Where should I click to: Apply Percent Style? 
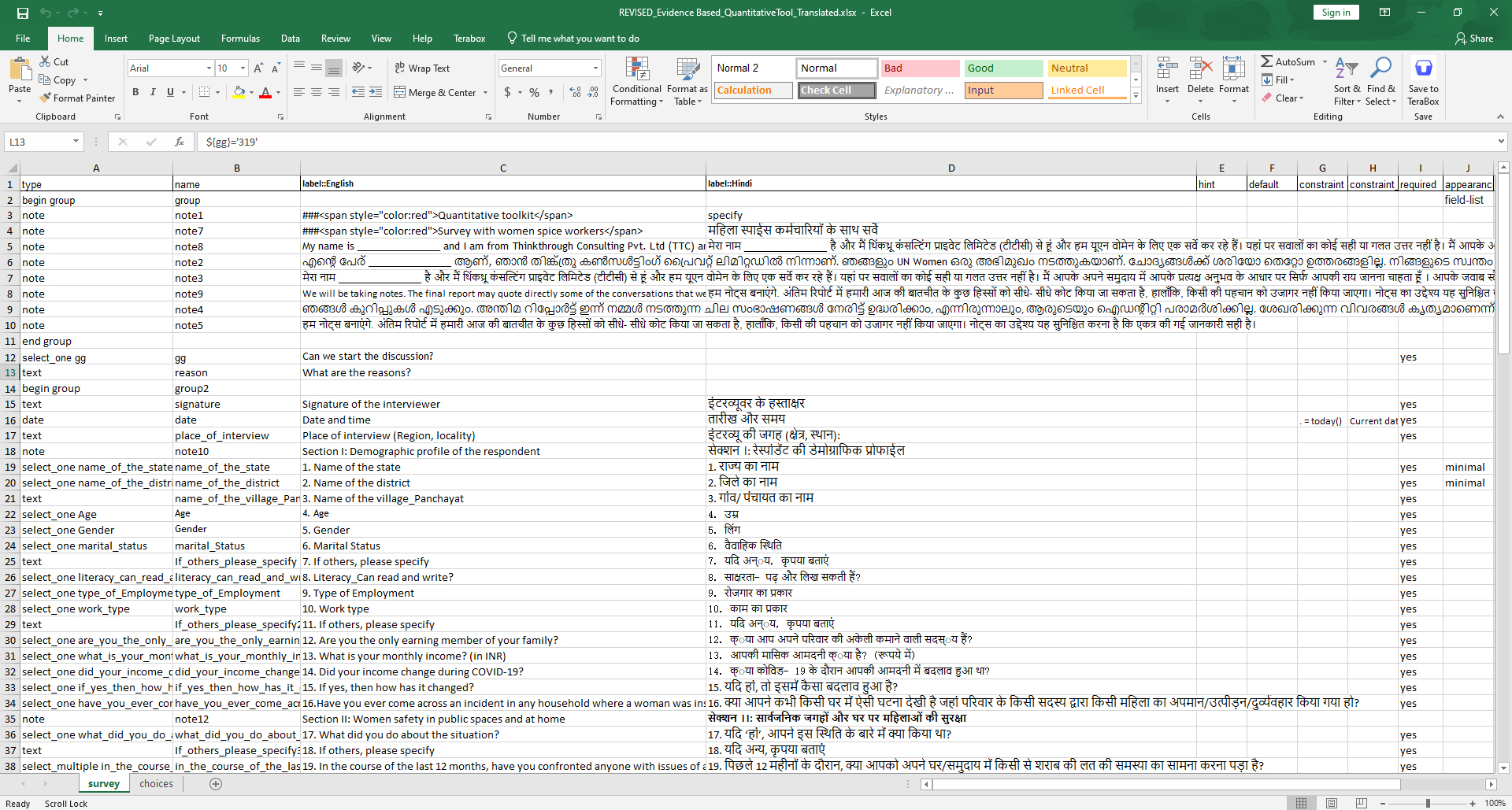tap(534, 92)
